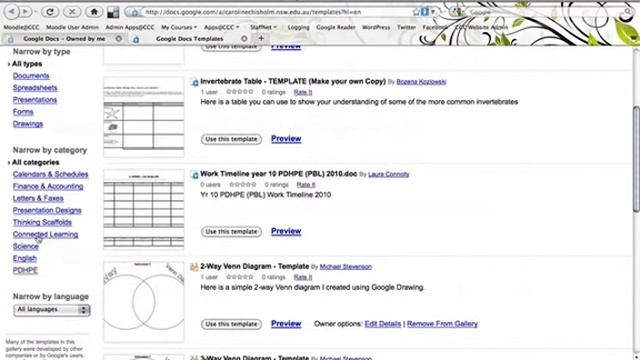This screenshot has width=640, height=360.
Task: Click the 2-Way Venn Diagram drawing icon
Action: point(194,267)
